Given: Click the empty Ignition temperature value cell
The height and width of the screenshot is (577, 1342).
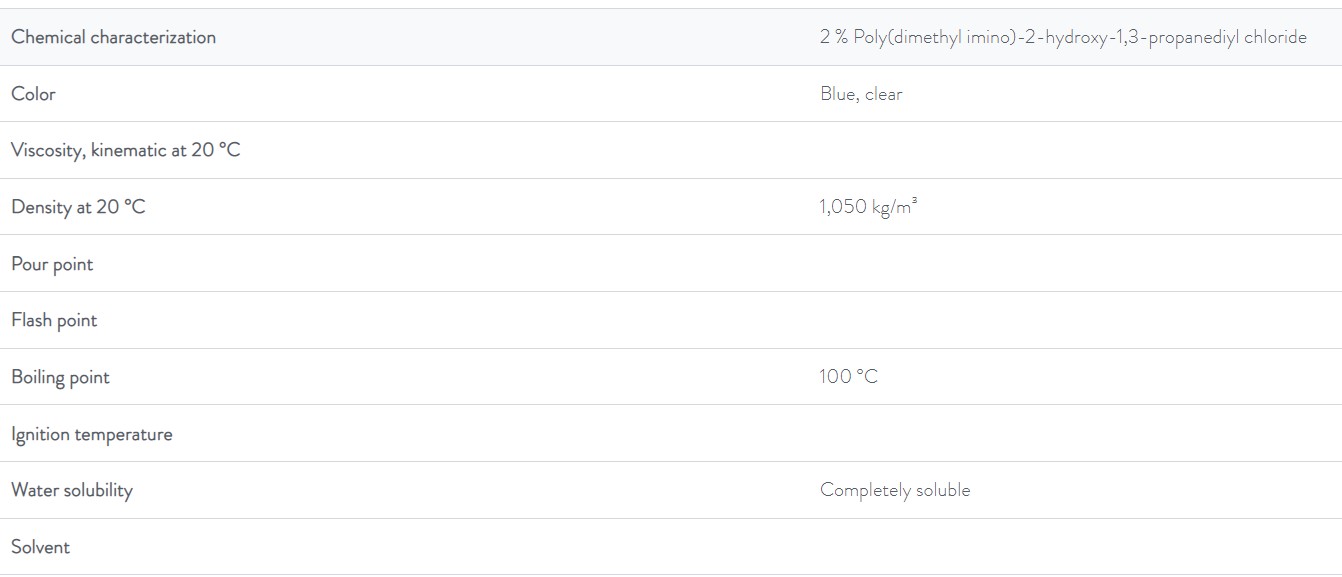Looking at the screenshot, I should [x=1075, y=434].
